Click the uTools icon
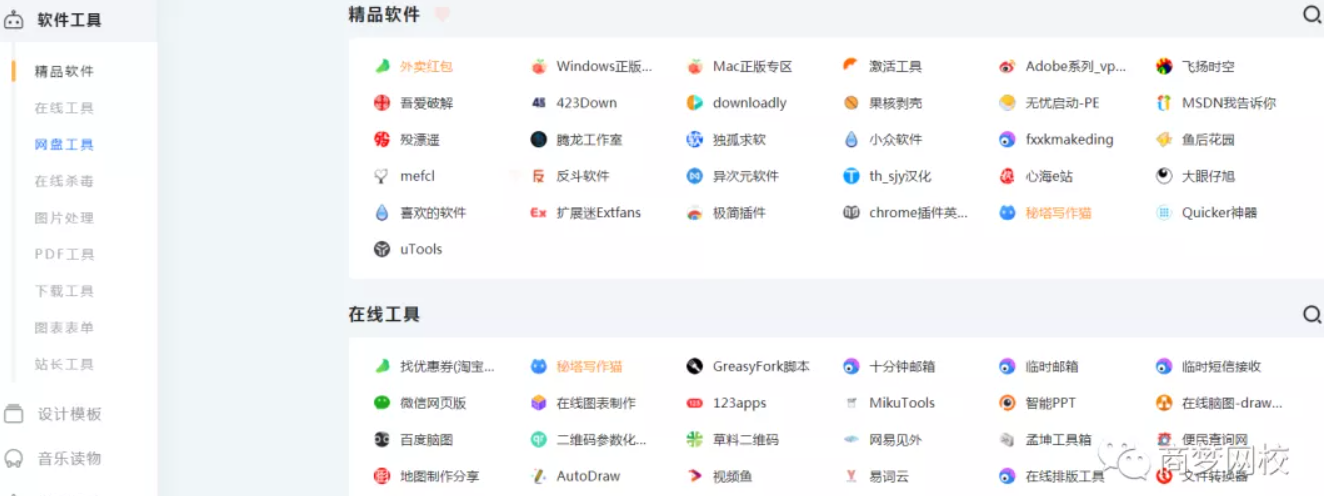 coord(382,249)
